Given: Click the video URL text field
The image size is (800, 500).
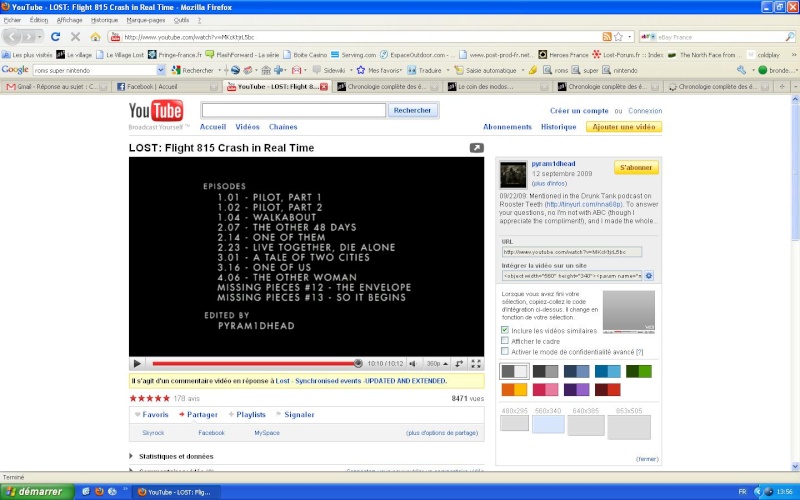Looking at the screenshot, I should (571, 252).
